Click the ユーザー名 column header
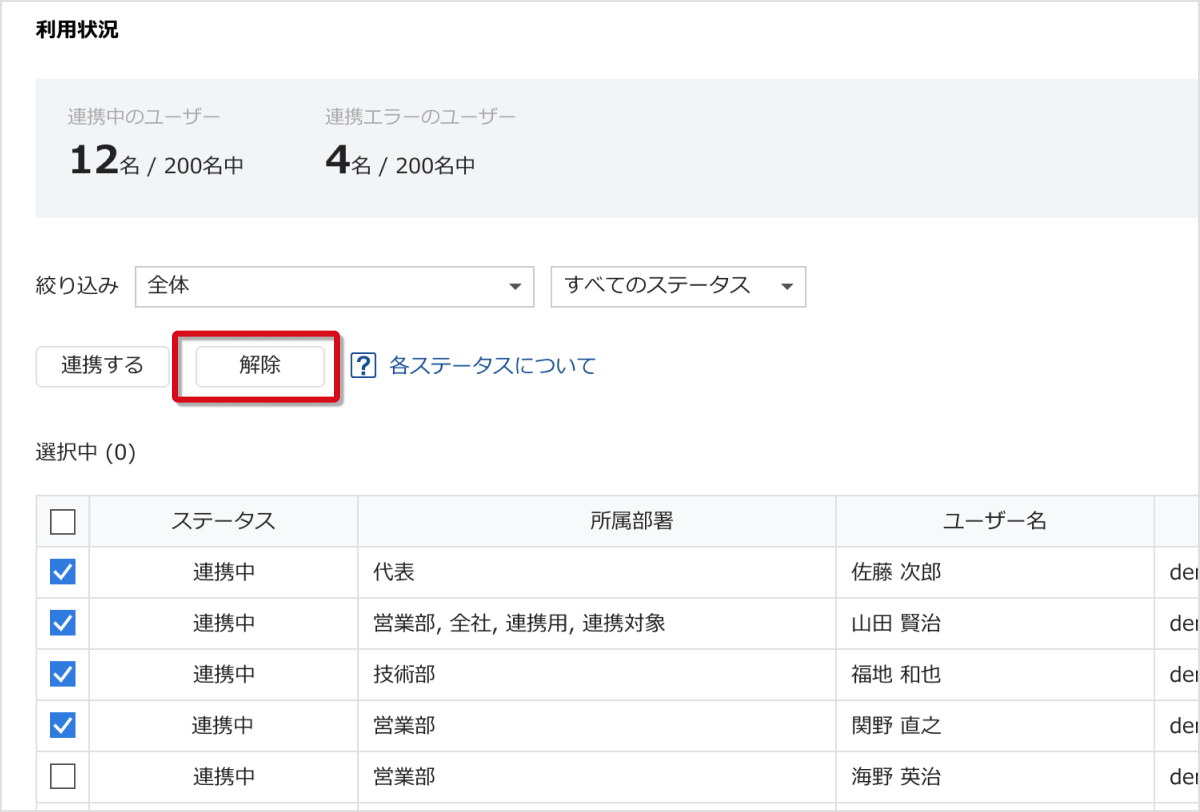Image resolution: width=1200 pixels, height=812 pixels. pyautogui.click(x=994, y=521)
